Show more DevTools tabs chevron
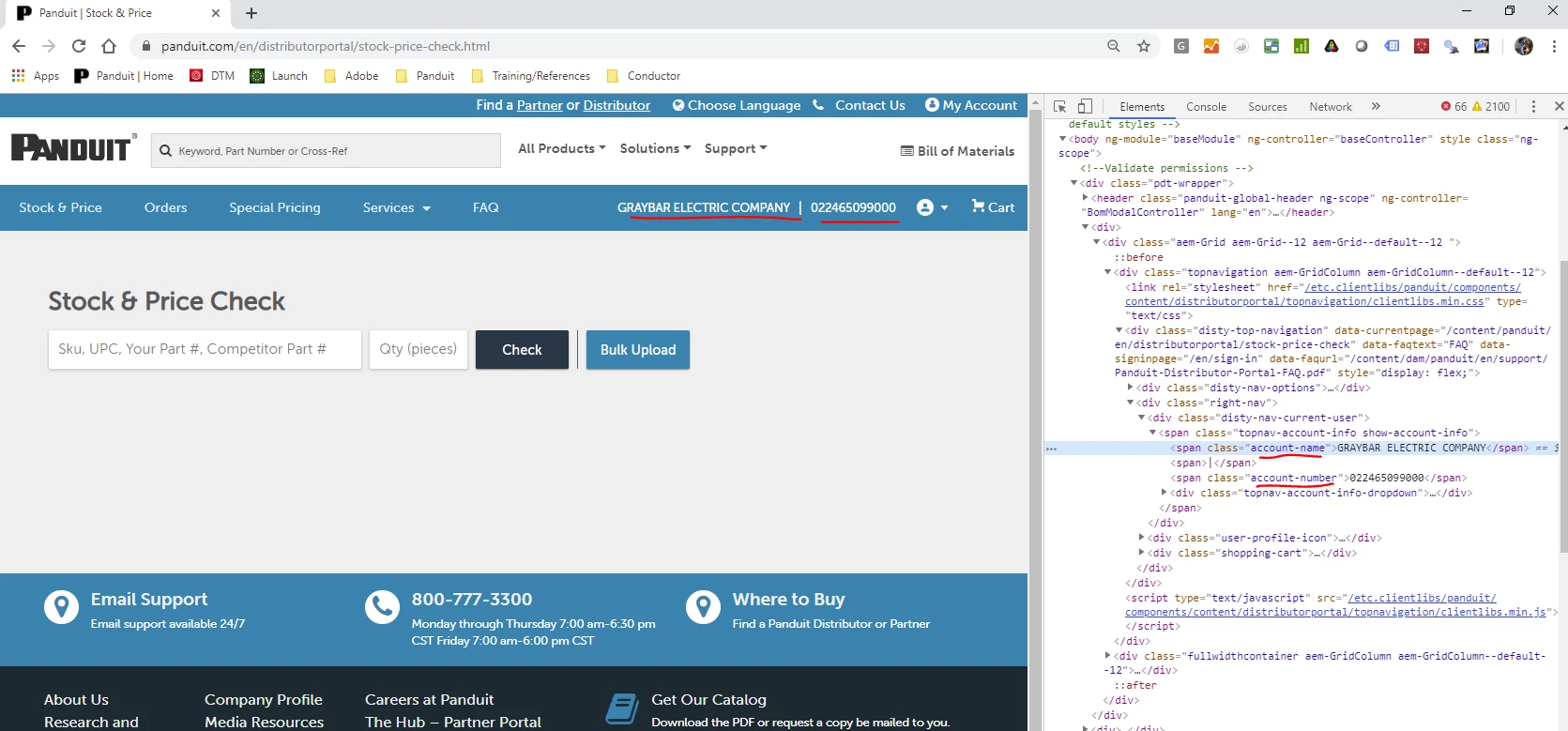This screenshot has width=1568, height=731. point(1376,107)
